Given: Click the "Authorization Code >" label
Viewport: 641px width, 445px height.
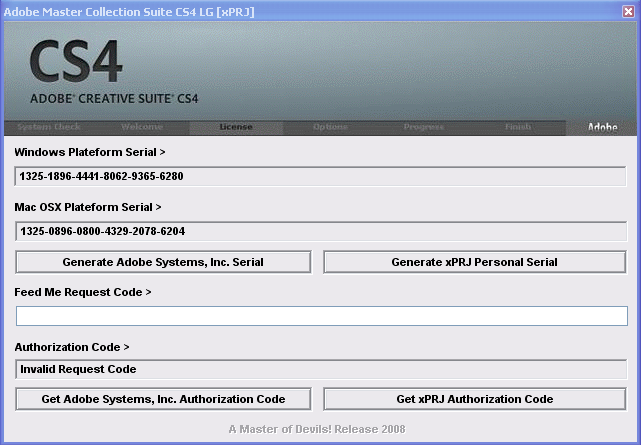Looking at the screenshot, I should [x=72, y=347].
